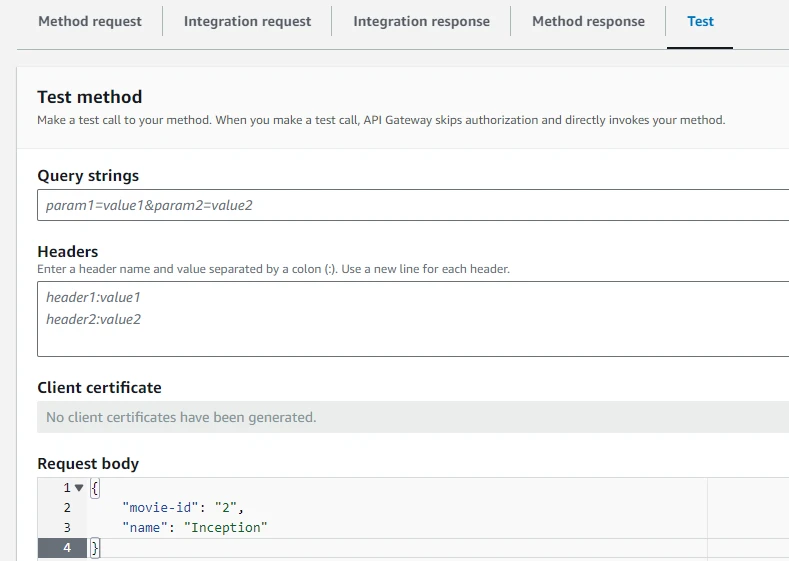Screen dimensions: 789x561
Task: Click the "2" value in the request body
Action: 227,508
